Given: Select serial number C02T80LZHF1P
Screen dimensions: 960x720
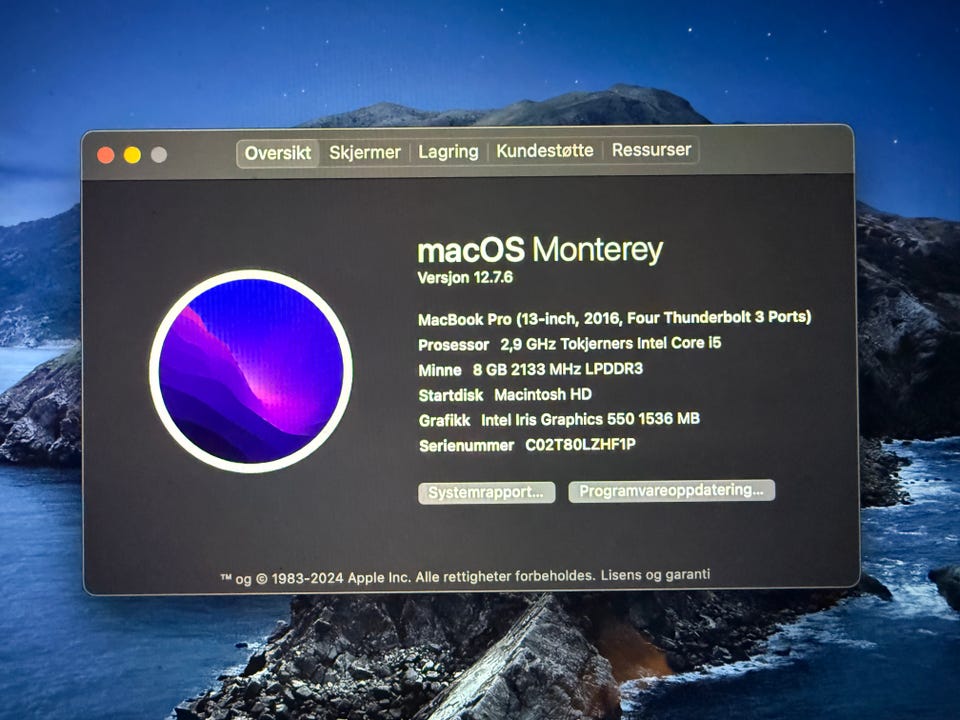Looking at the screenshot, I should (580, 445).
